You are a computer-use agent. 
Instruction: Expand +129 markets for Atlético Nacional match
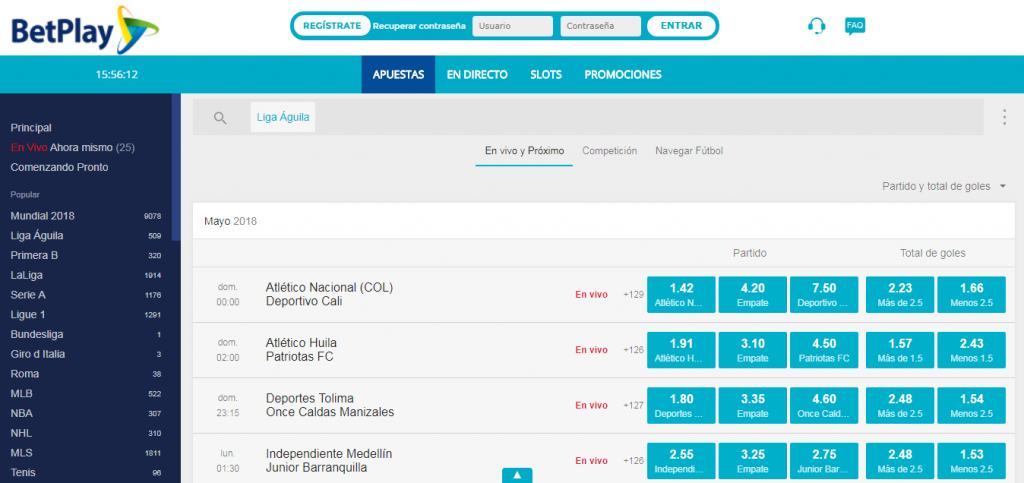632,294
